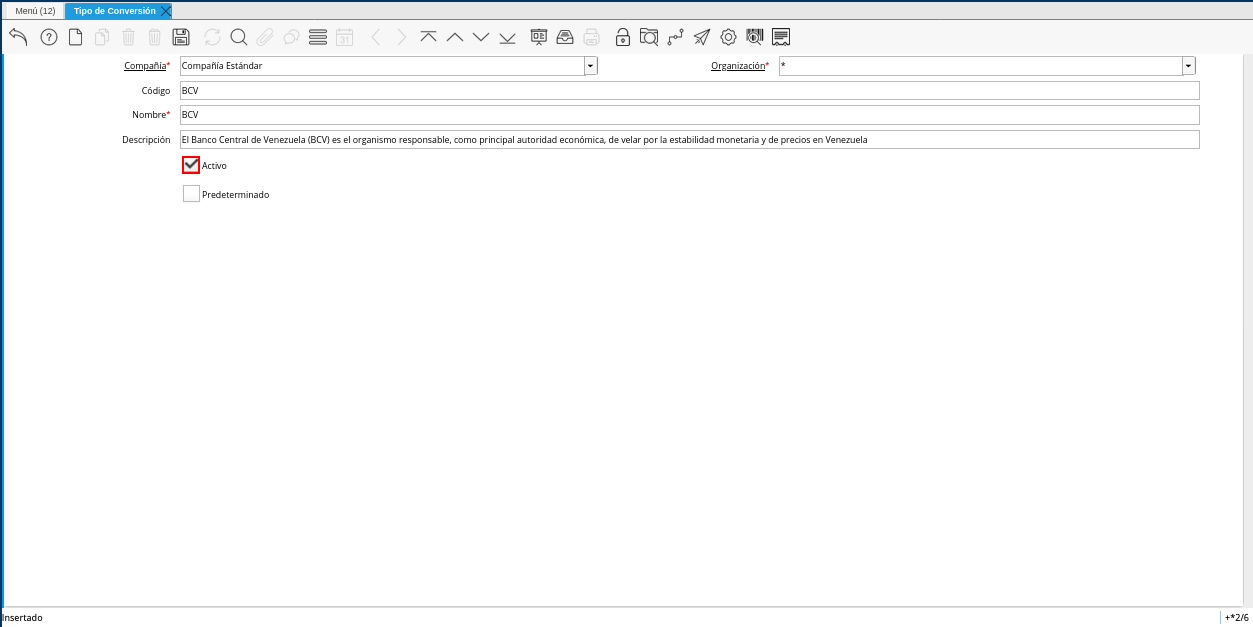This screenshot has width=1253, height=627.
Task: Launch a process with the gear icon
Action: click(x=727, y=36)
